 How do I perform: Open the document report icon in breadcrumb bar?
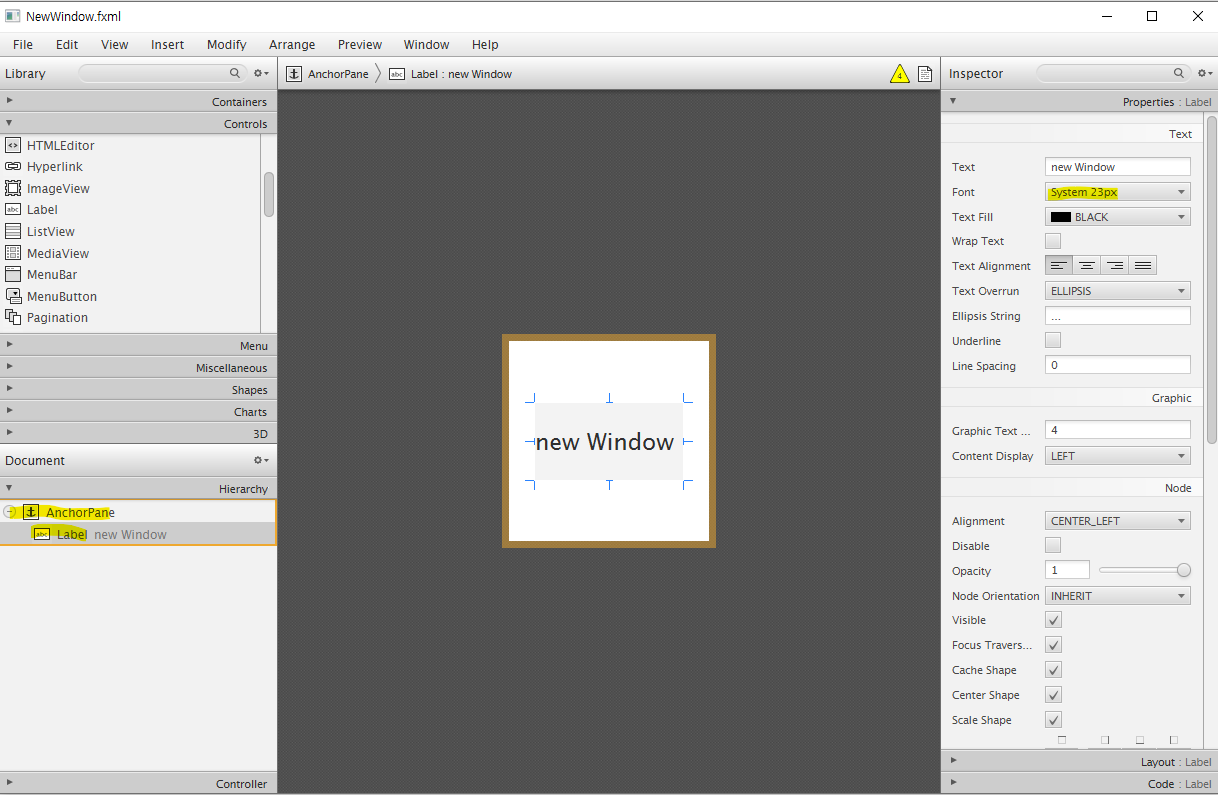coord(925,74)
